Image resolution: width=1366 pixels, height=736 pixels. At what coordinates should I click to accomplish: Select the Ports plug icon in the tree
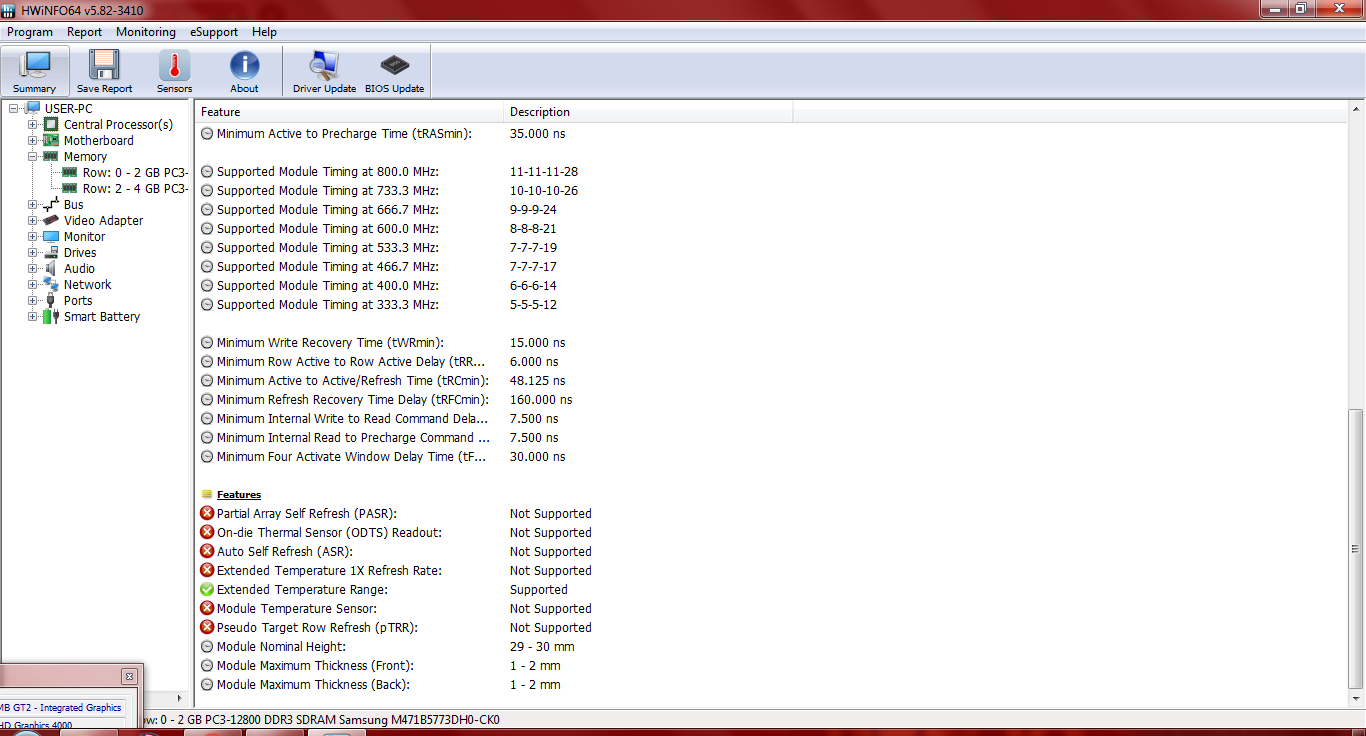tap(51, 300)
